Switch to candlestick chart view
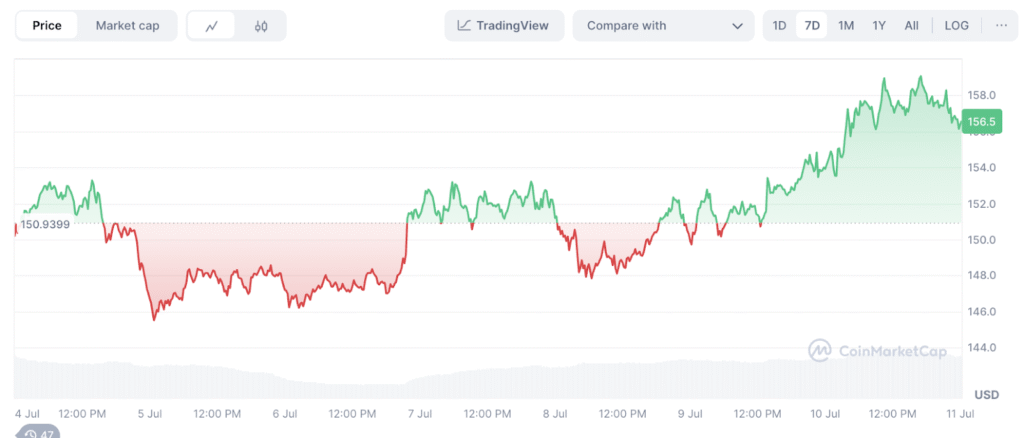This screenshot has width=1024, height=438. 261,26
